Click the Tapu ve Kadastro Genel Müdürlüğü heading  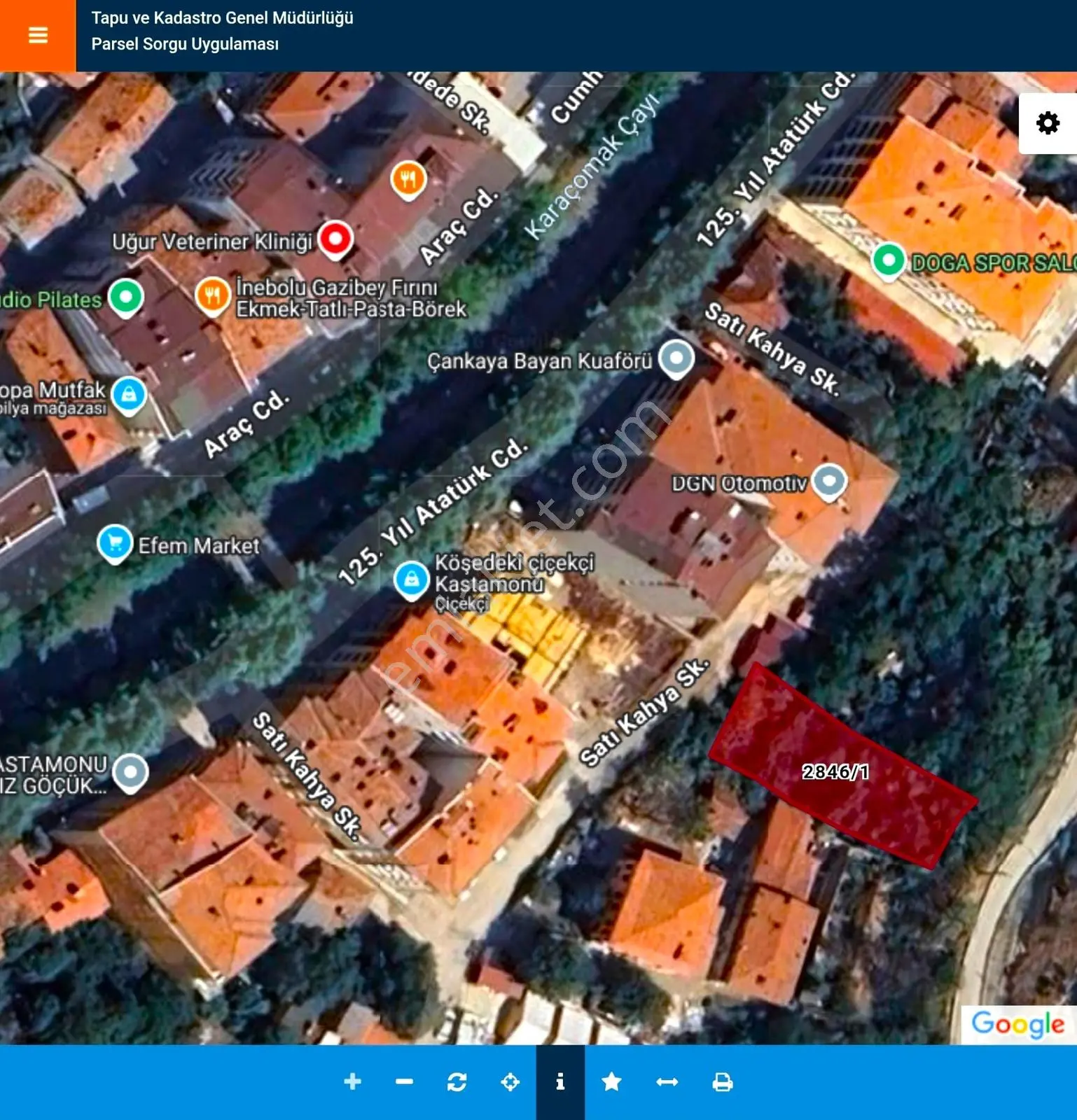[x=222, y=18]
